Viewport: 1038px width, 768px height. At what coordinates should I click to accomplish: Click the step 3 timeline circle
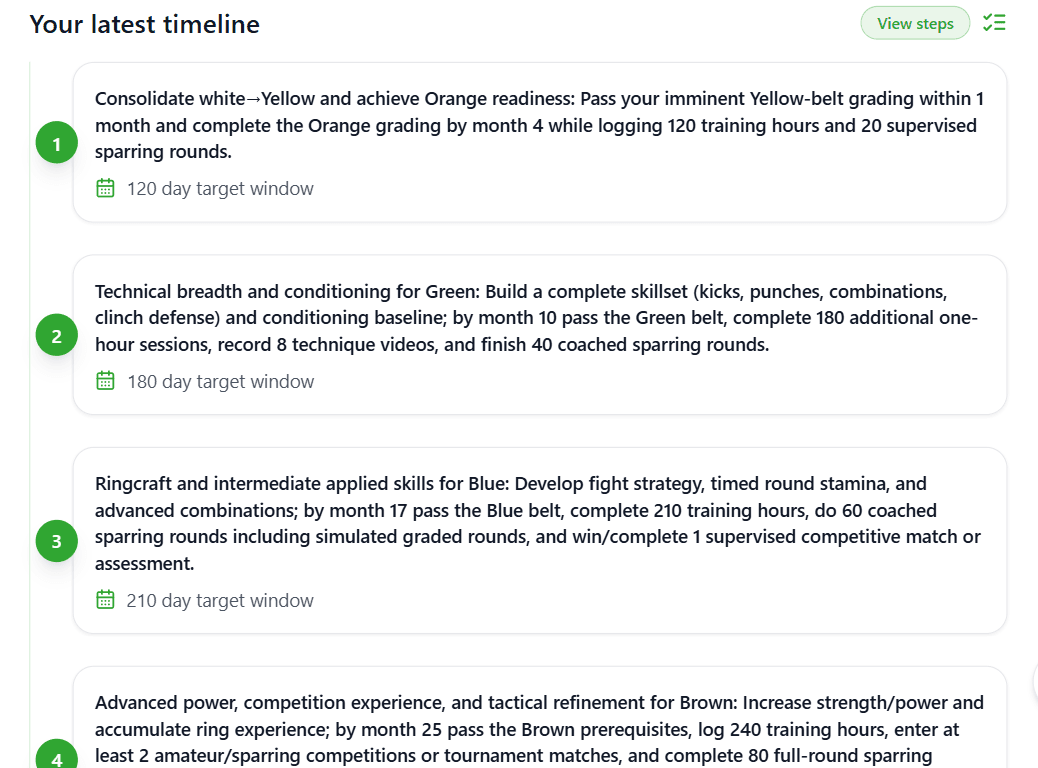tap(56, 541)
